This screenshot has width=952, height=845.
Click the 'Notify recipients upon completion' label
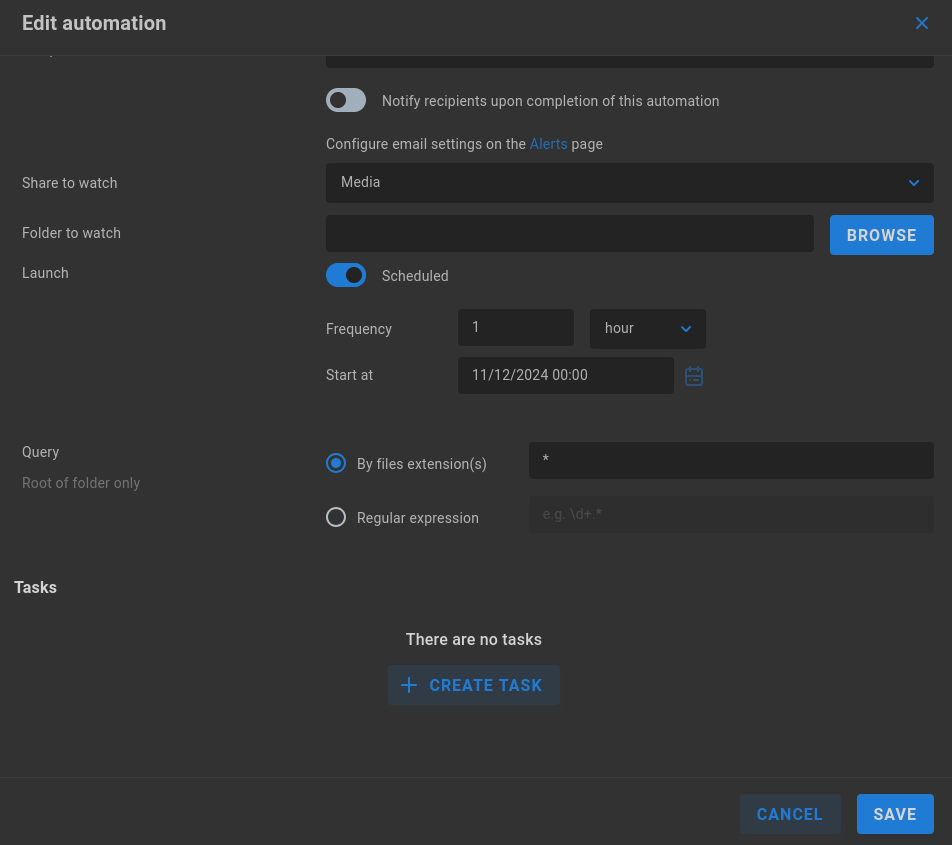point(550,101)
